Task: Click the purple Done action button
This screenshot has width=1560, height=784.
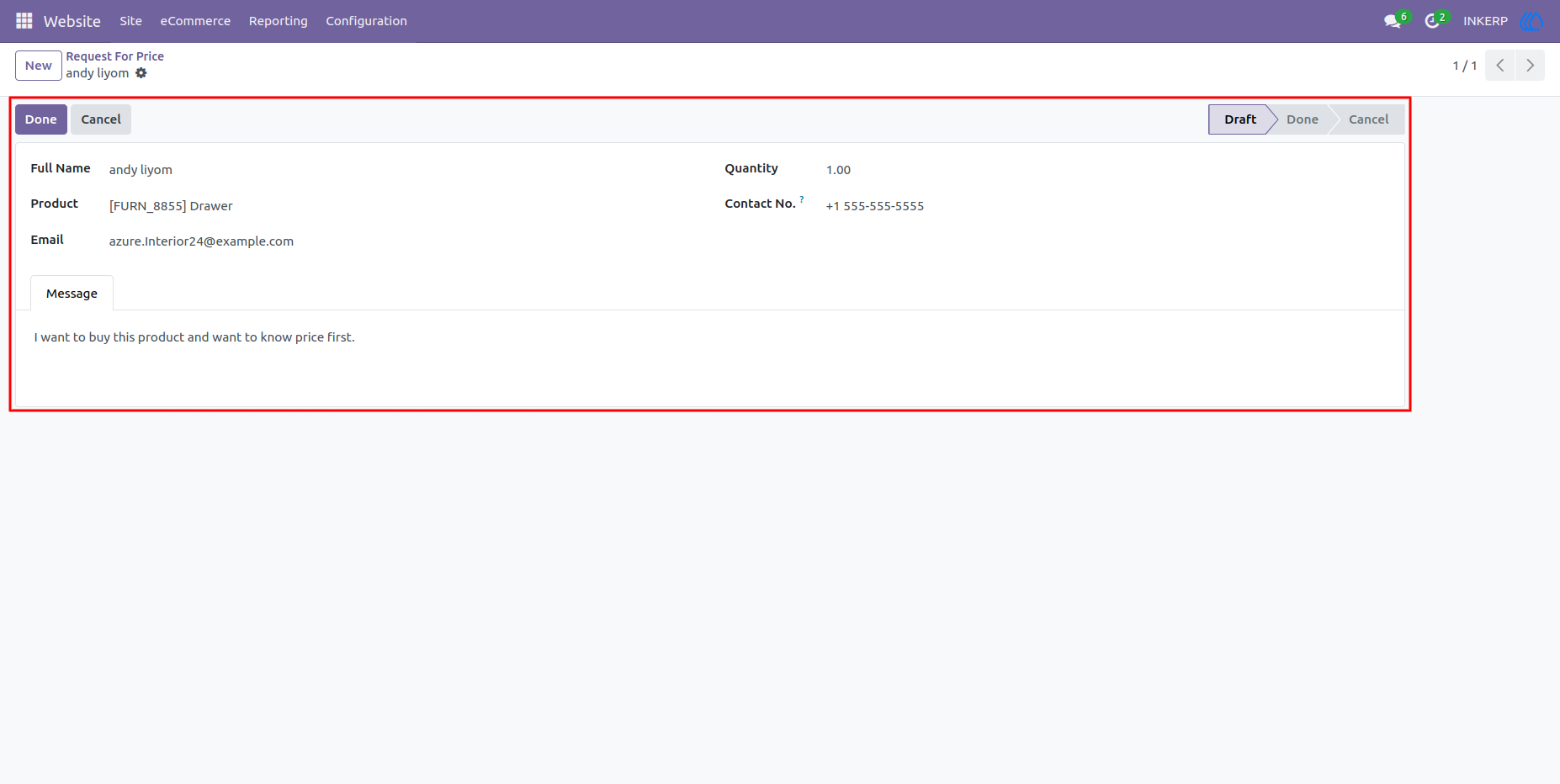Action: point(41,119)
